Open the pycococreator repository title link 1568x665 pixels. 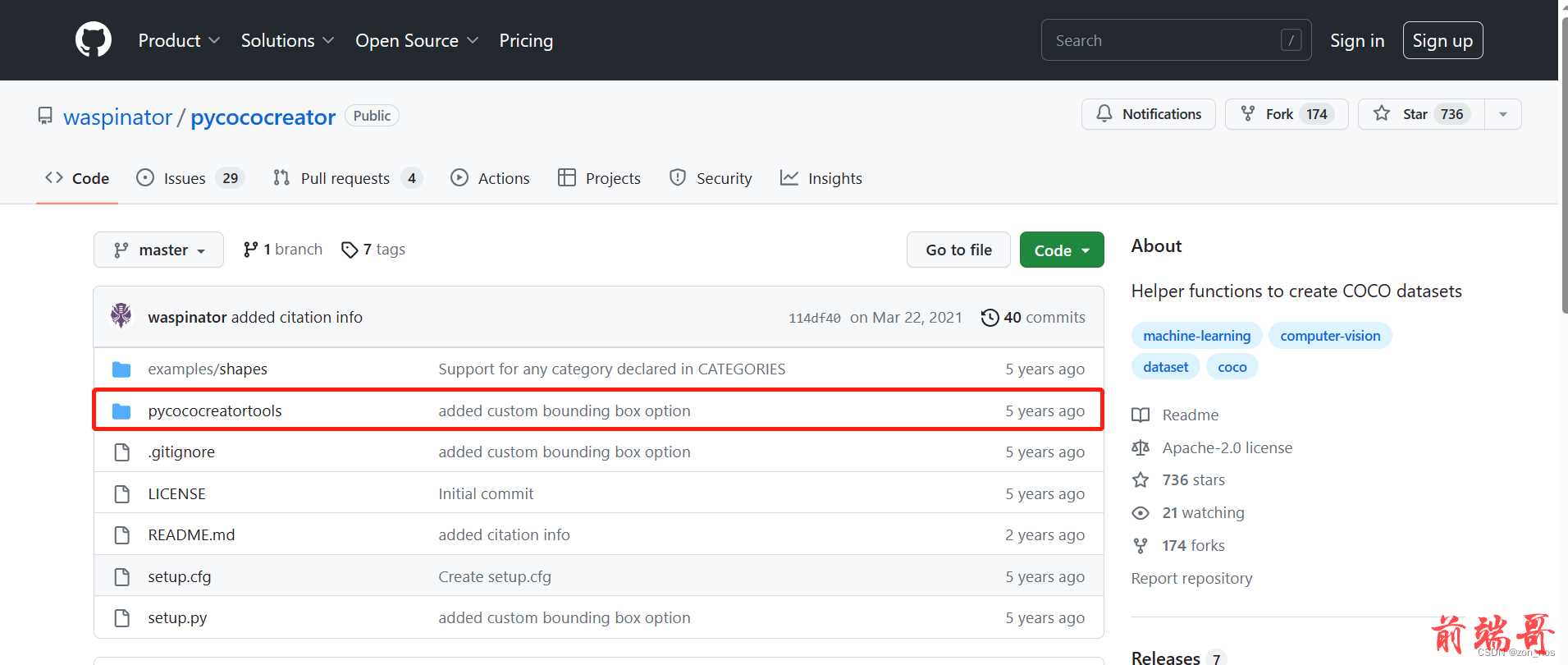[263, 117]
